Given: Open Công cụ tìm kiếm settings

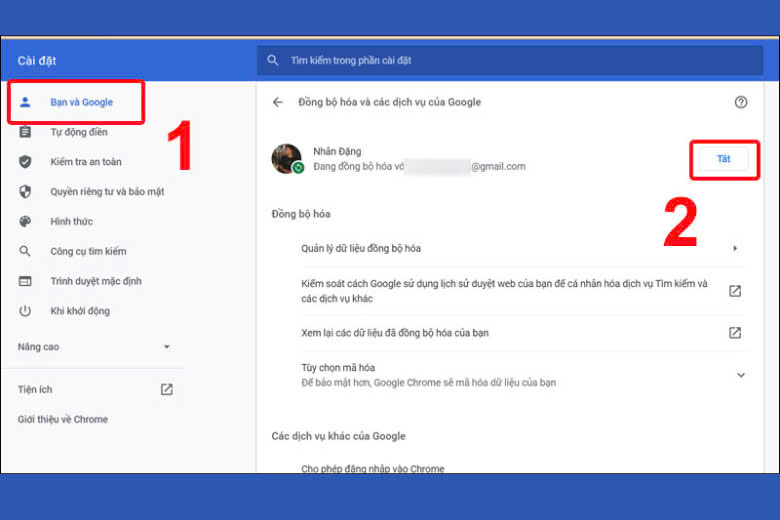Looking at the screenshot, I should (x=88, y=251).
